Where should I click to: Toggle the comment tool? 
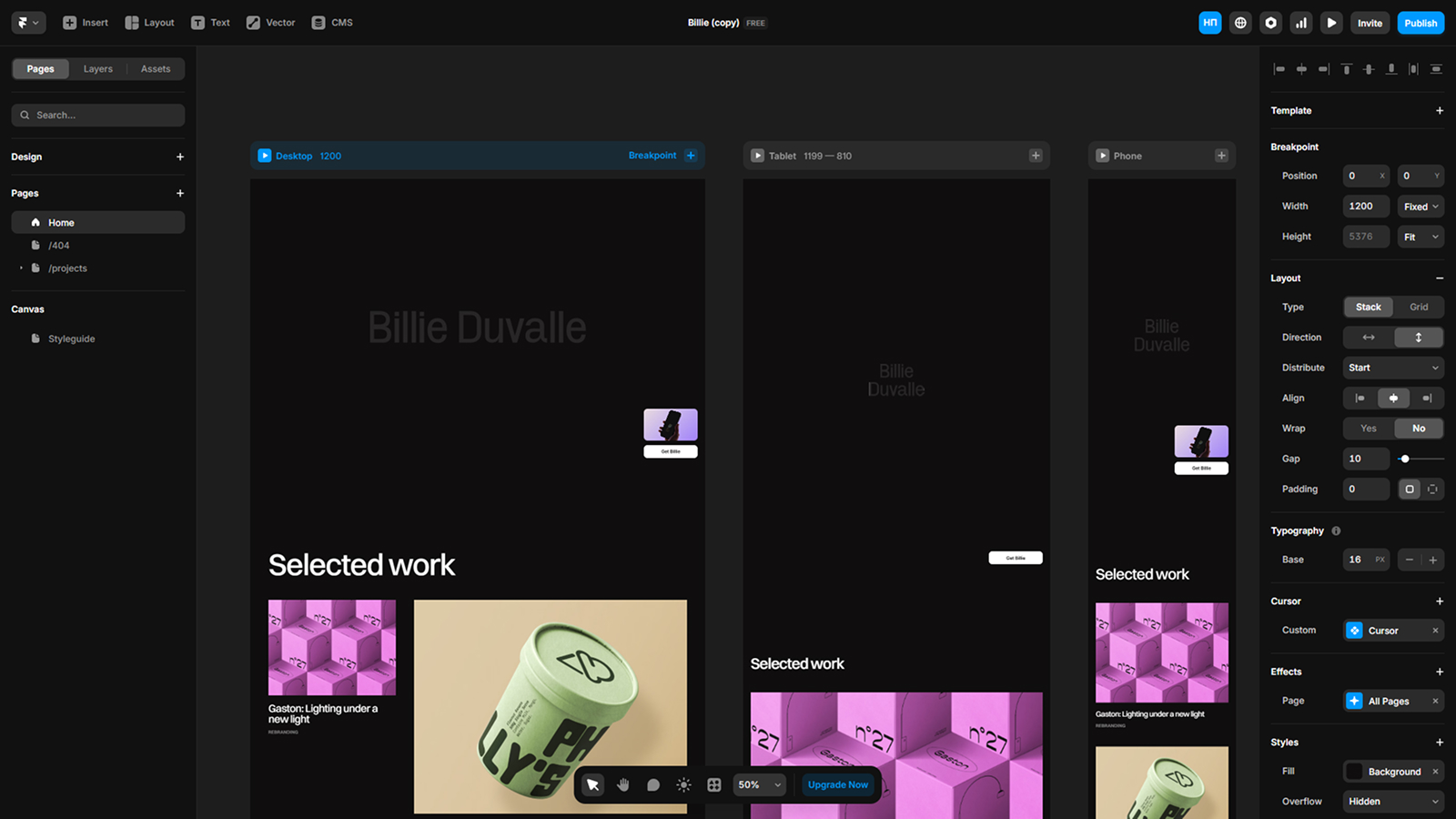(x=653, y=784)
